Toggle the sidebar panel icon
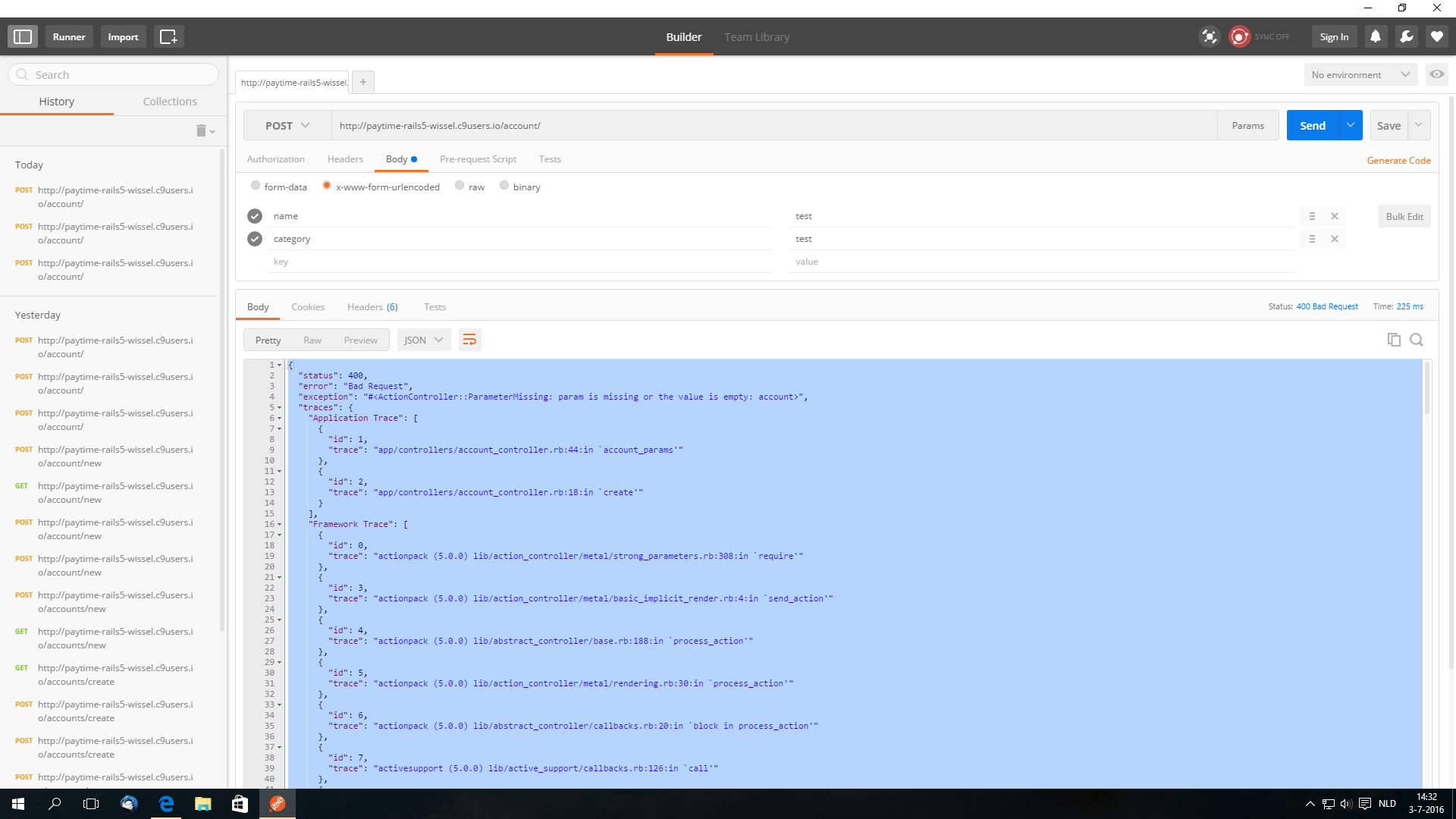This screenshot has height=819, width=1456. [x=23, y=36]
